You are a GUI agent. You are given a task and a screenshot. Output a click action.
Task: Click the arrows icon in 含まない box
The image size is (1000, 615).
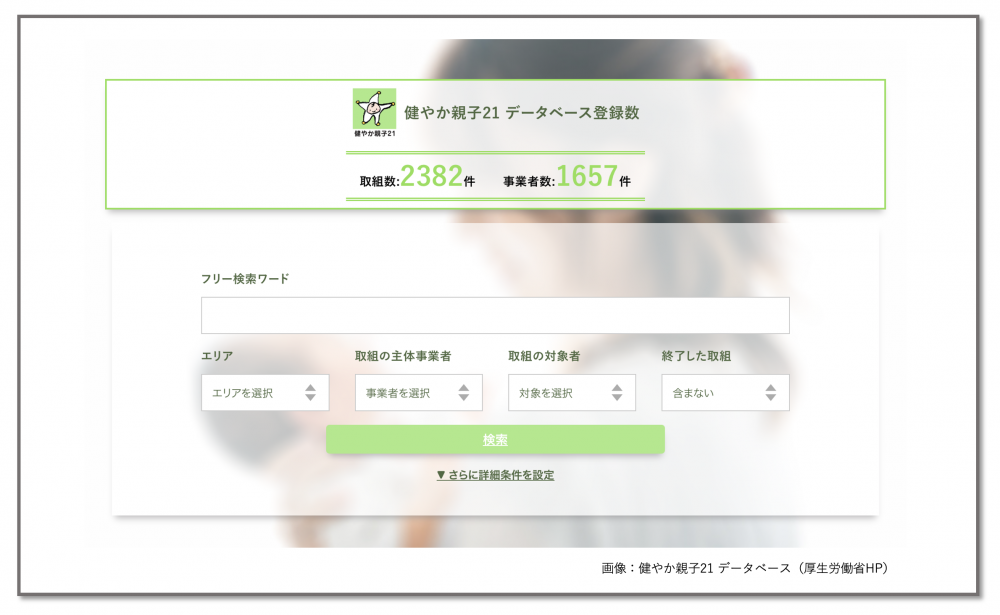(771, 393)
